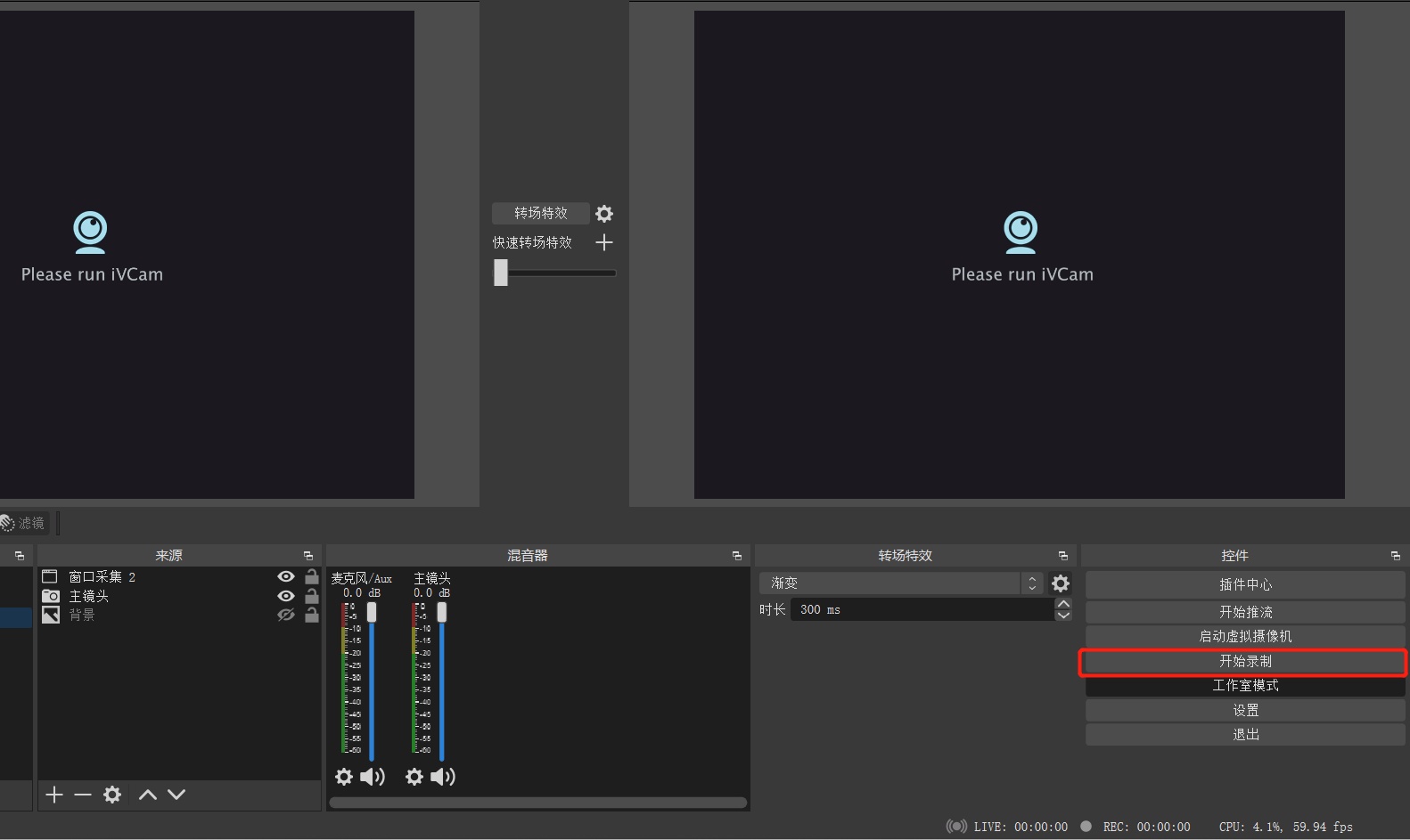Click the camera icon of 主镜头
The image size is (1410, 840).
(51, 596)
